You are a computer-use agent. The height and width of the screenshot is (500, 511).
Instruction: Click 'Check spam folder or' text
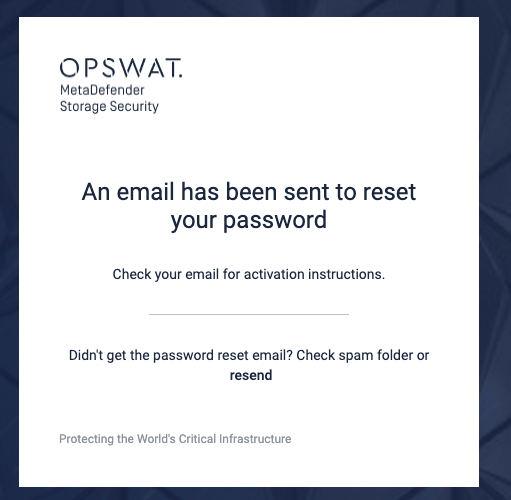click(x=363, y=355)
